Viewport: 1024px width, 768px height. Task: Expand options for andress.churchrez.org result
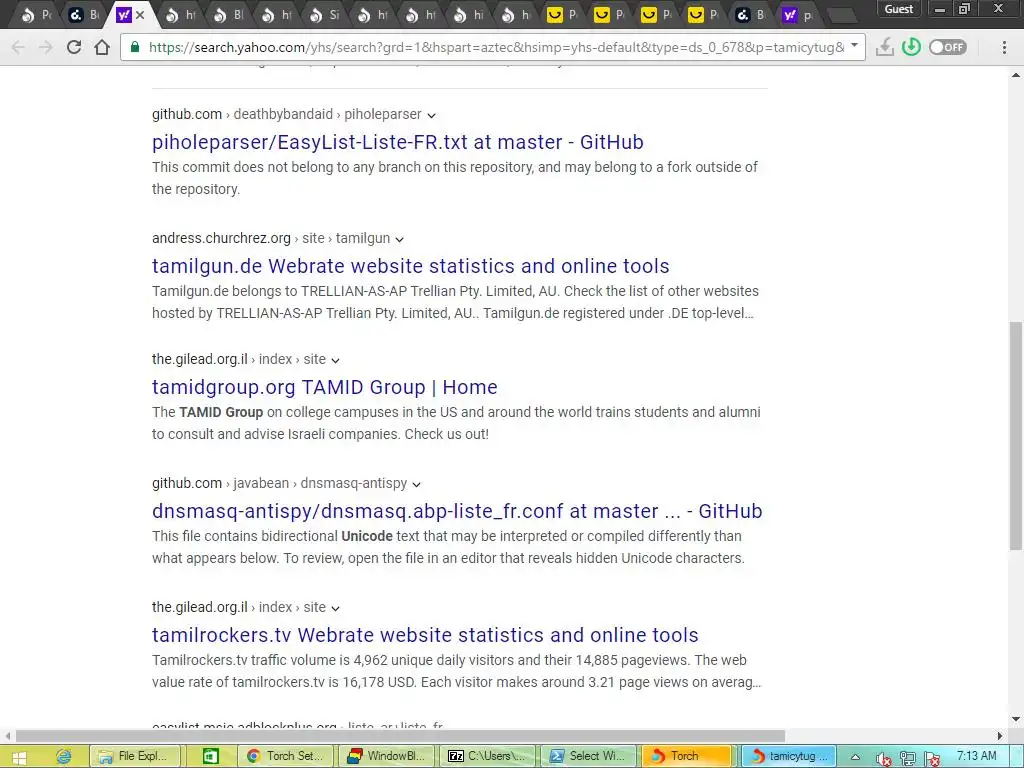400,239
